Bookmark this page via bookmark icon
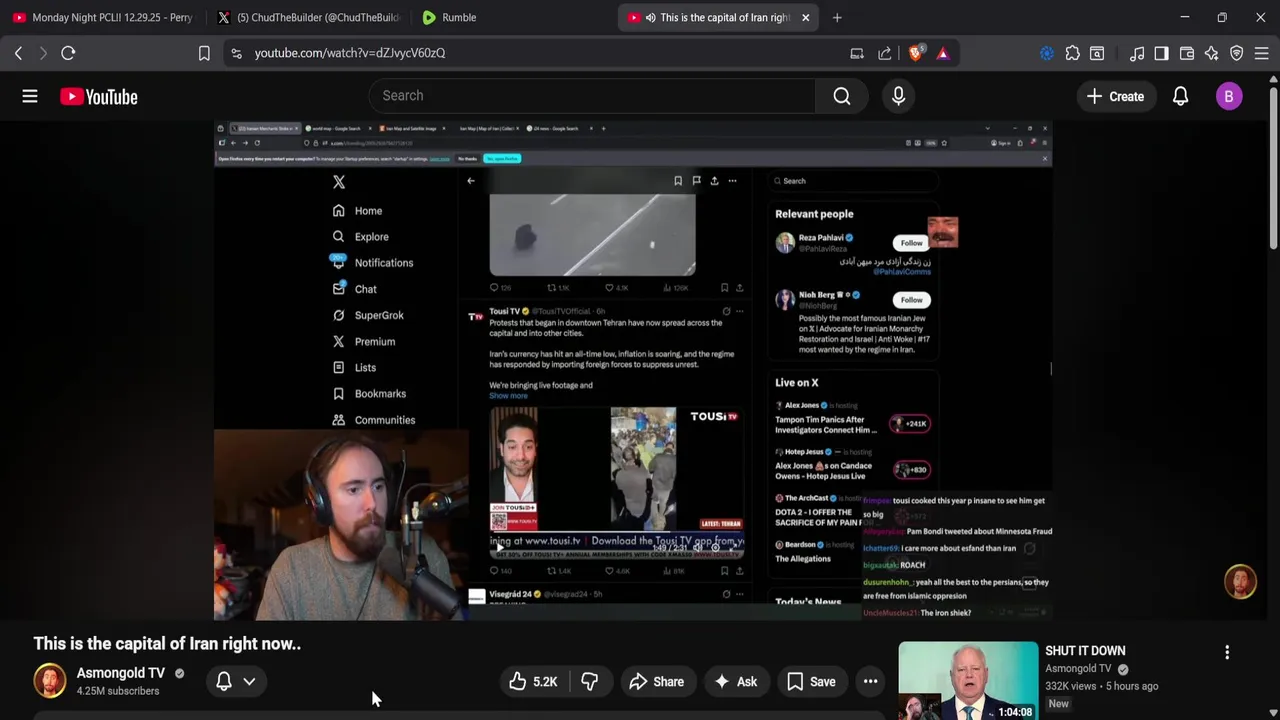1280x720 pixels. click(204, 53)
